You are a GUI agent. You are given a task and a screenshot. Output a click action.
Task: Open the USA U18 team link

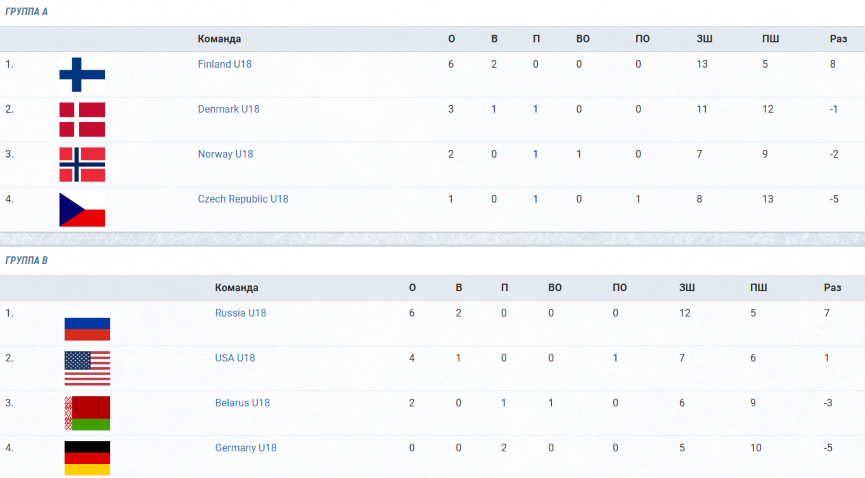point(235,358)
